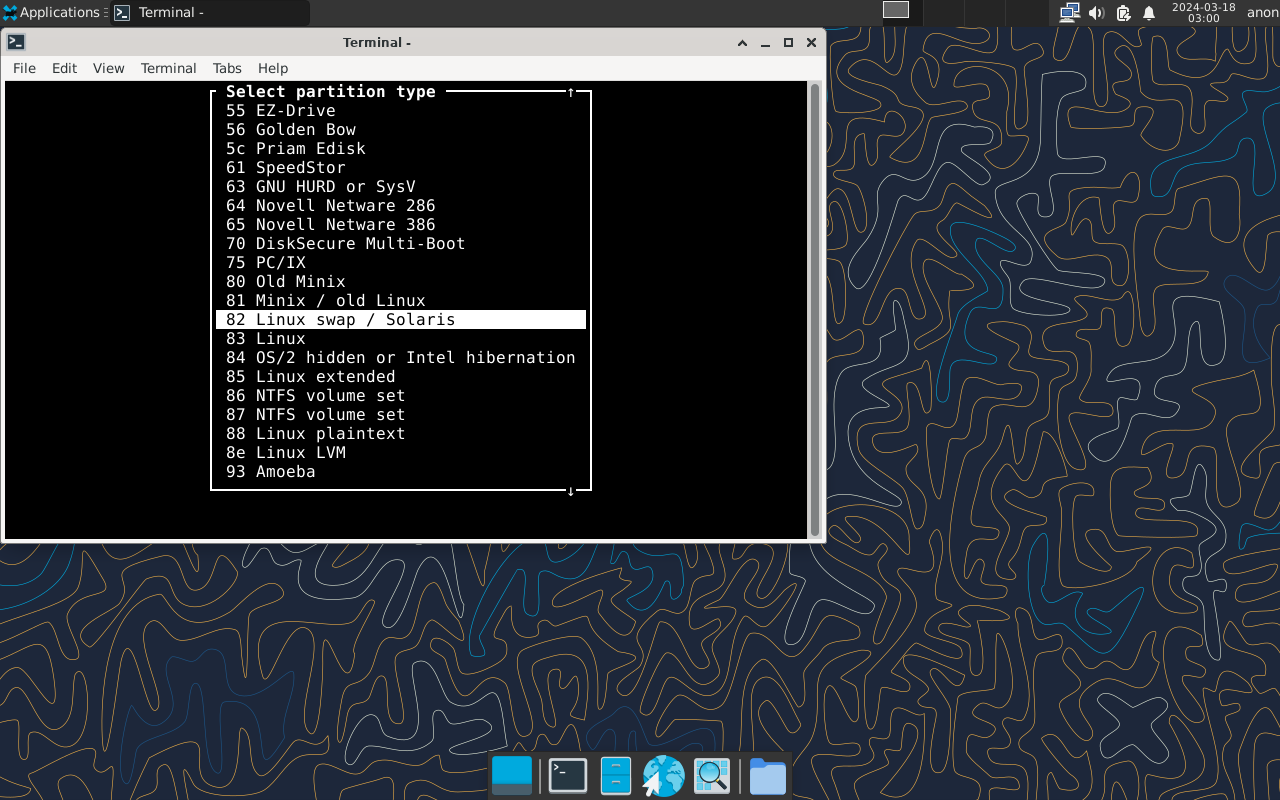The image size is (1280, 800).
Task: Select 84 OS/2 hidden or Intel hibernation
Action: pyautogui.click(x=401, y=357)
